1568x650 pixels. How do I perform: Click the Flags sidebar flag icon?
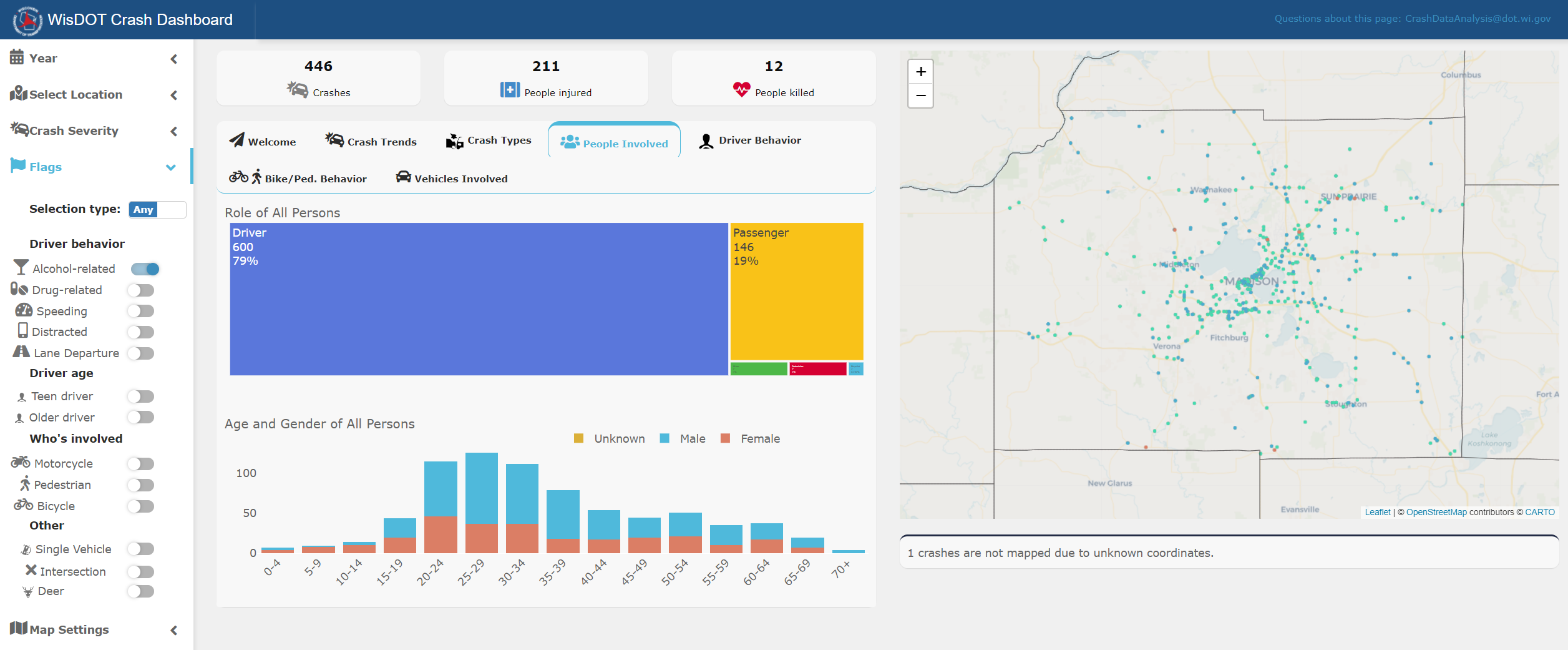(x=17, y=166)
